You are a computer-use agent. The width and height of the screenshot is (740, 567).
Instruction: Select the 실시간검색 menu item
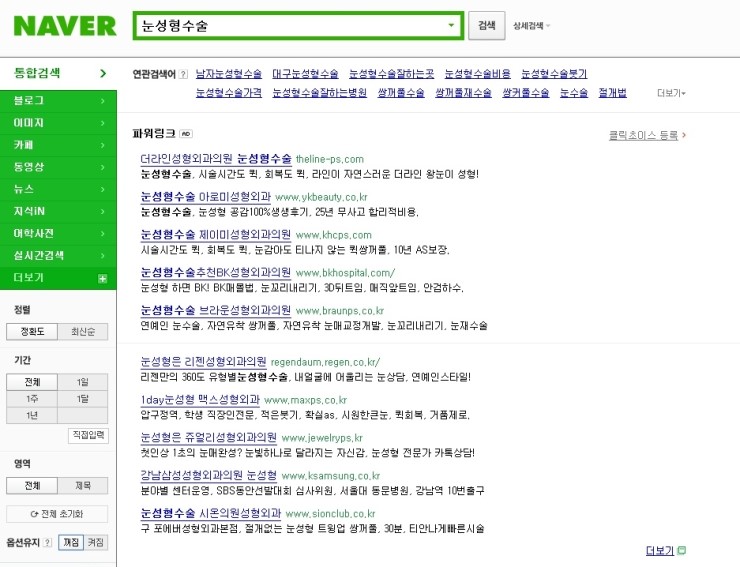(58, 256)
